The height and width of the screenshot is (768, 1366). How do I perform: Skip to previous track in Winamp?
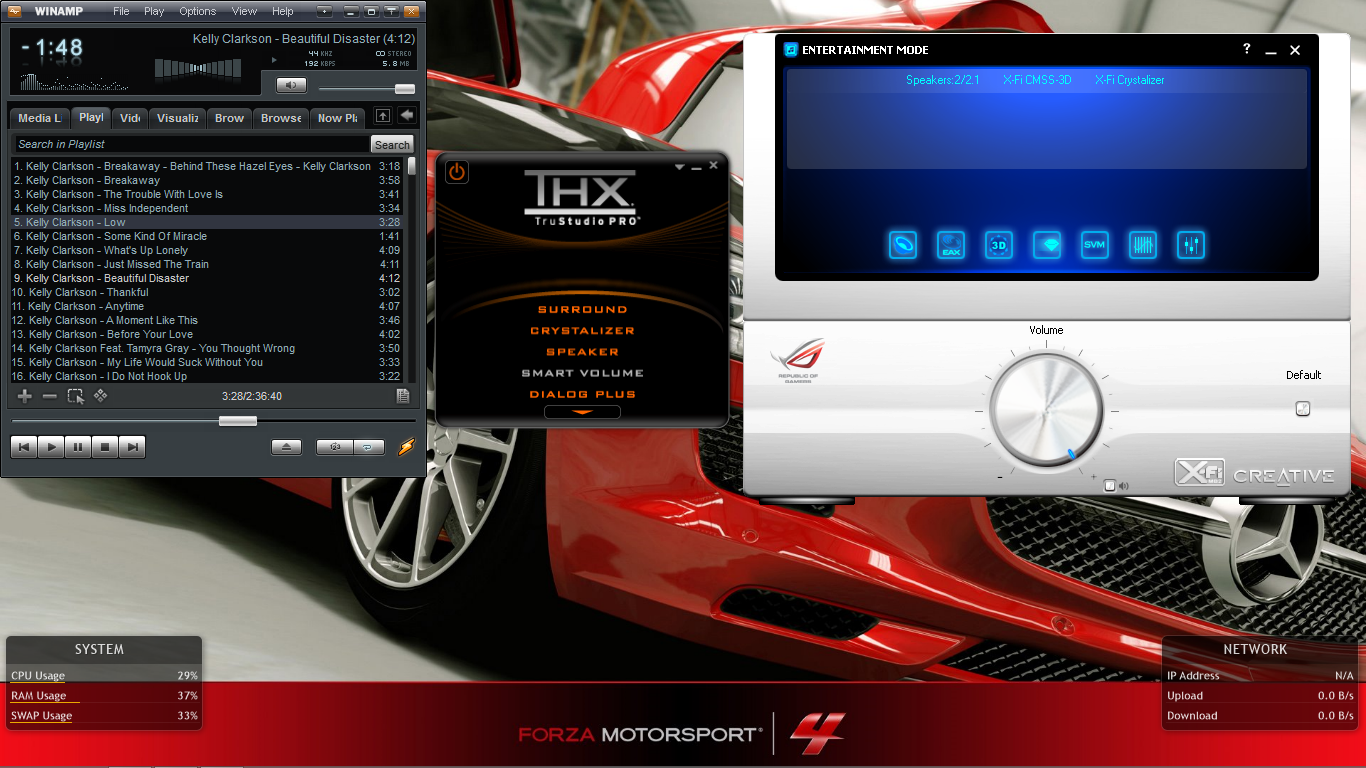(x=24, y=447)
